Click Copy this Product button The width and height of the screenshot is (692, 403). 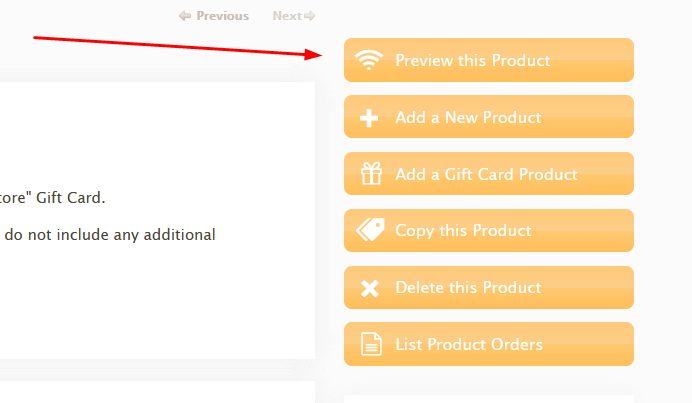click(x=489, y=230)
